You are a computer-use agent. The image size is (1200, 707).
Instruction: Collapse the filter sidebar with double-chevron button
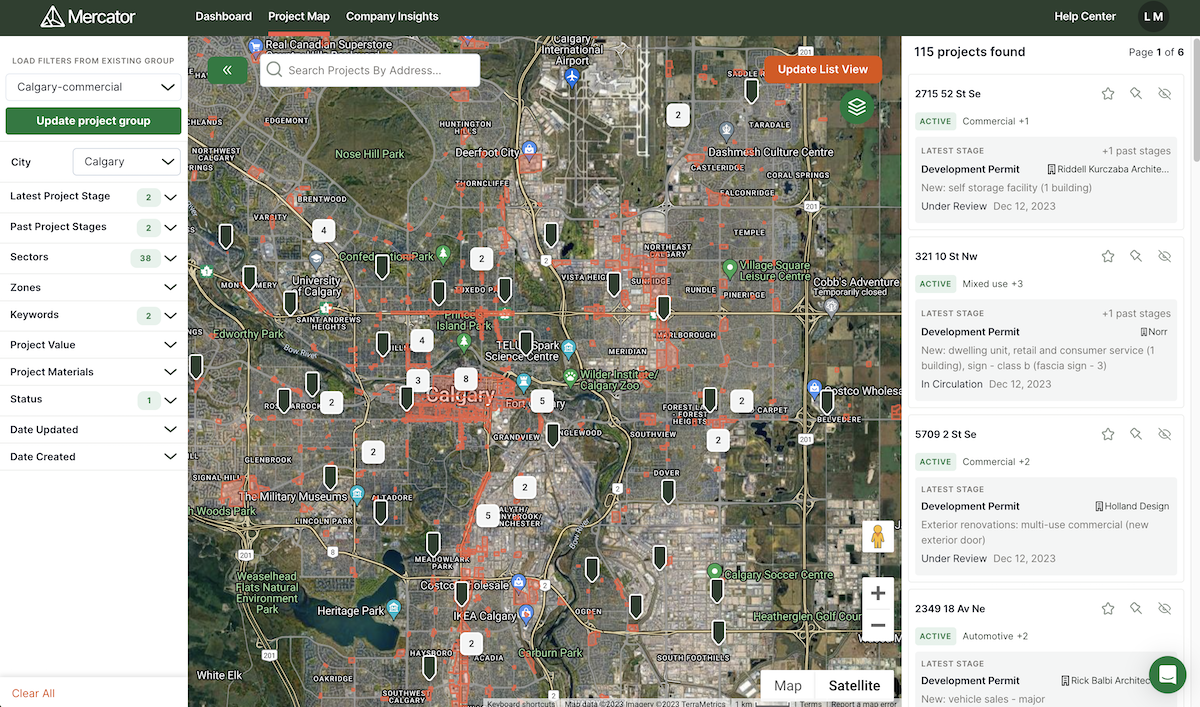[228, 70]
